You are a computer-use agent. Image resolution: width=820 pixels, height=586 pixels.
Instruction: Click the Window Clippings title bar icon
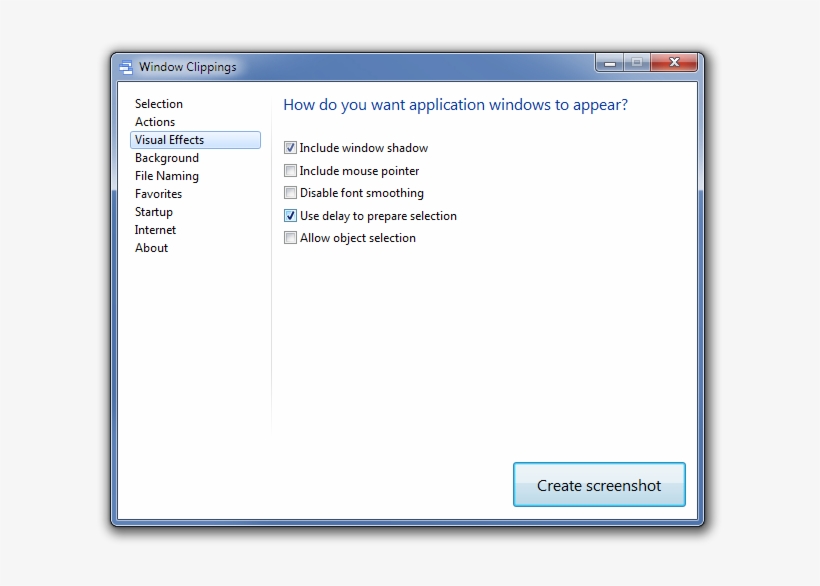pyautogui.click(x=125, y=66)
